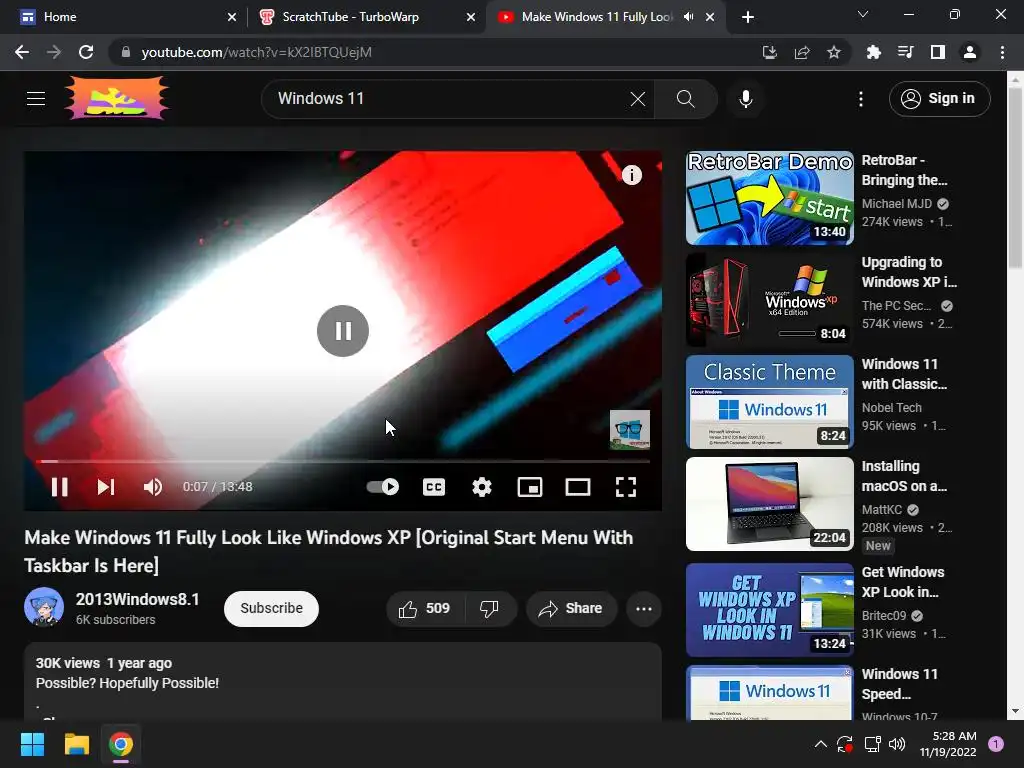This screenshot has height=768, width=1024.
Task: Open 2013Windows8.1 channel avatar
Action: [44, 607]
